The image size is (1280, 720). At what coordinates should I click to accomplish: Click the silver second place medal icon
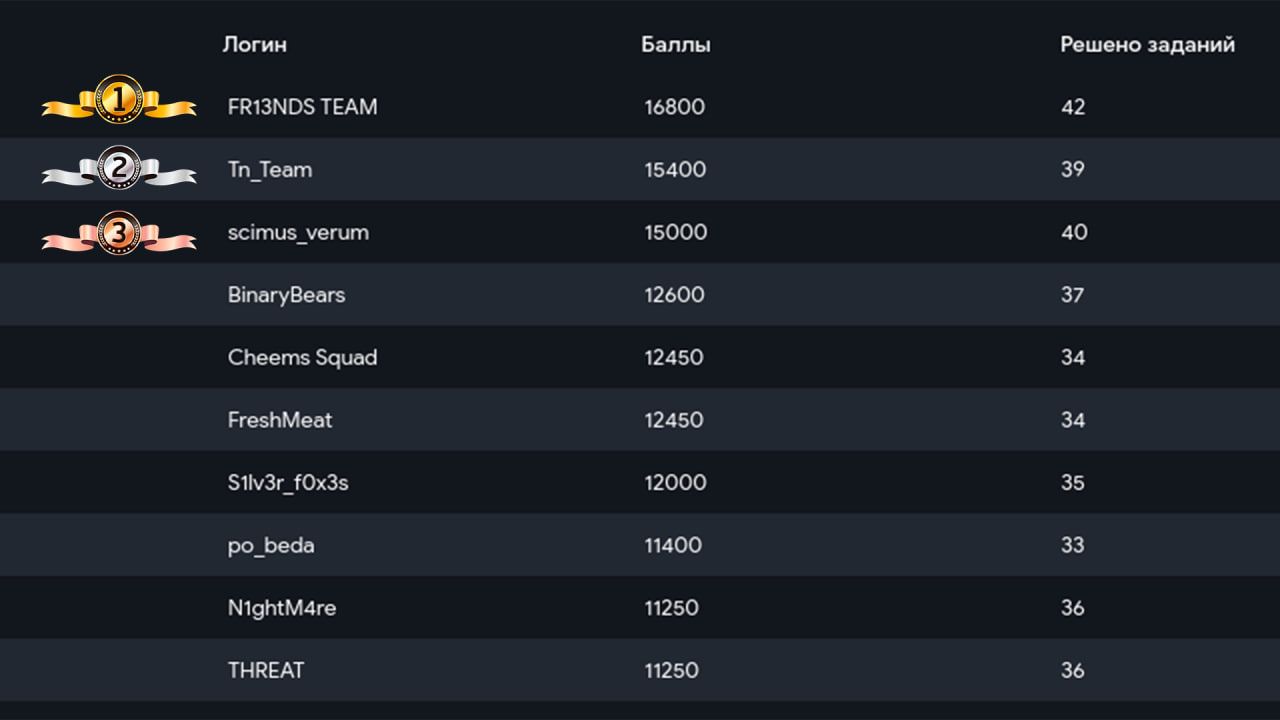(x=119, y=168)
